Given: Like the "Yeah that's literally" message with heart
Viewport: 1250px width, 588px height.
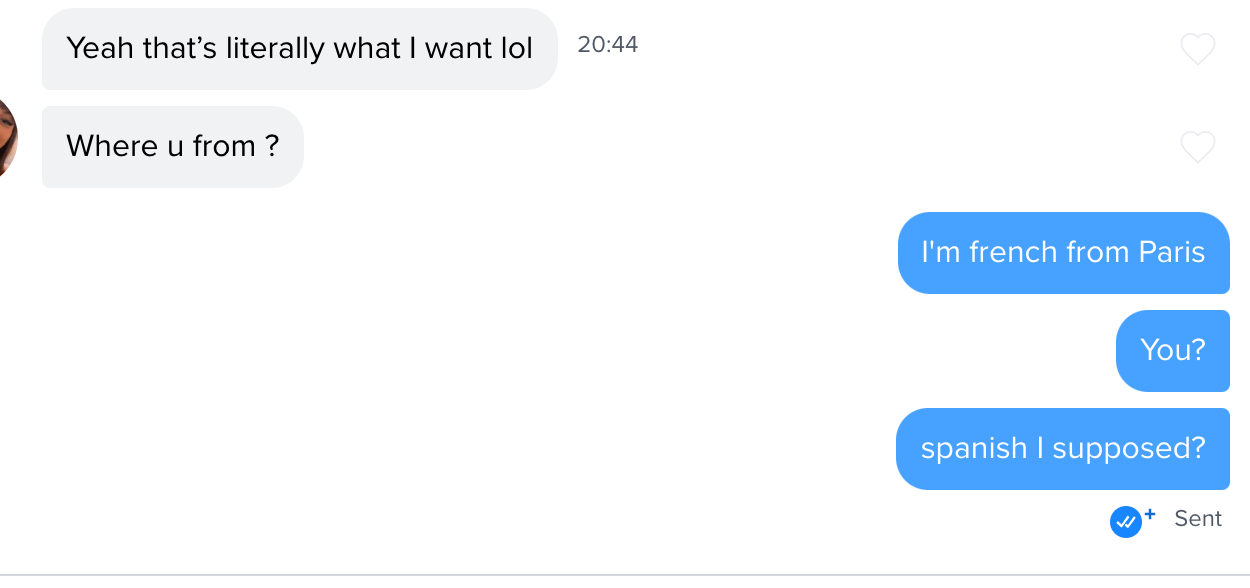Looking at the screenshot, I should [1197, 49].
